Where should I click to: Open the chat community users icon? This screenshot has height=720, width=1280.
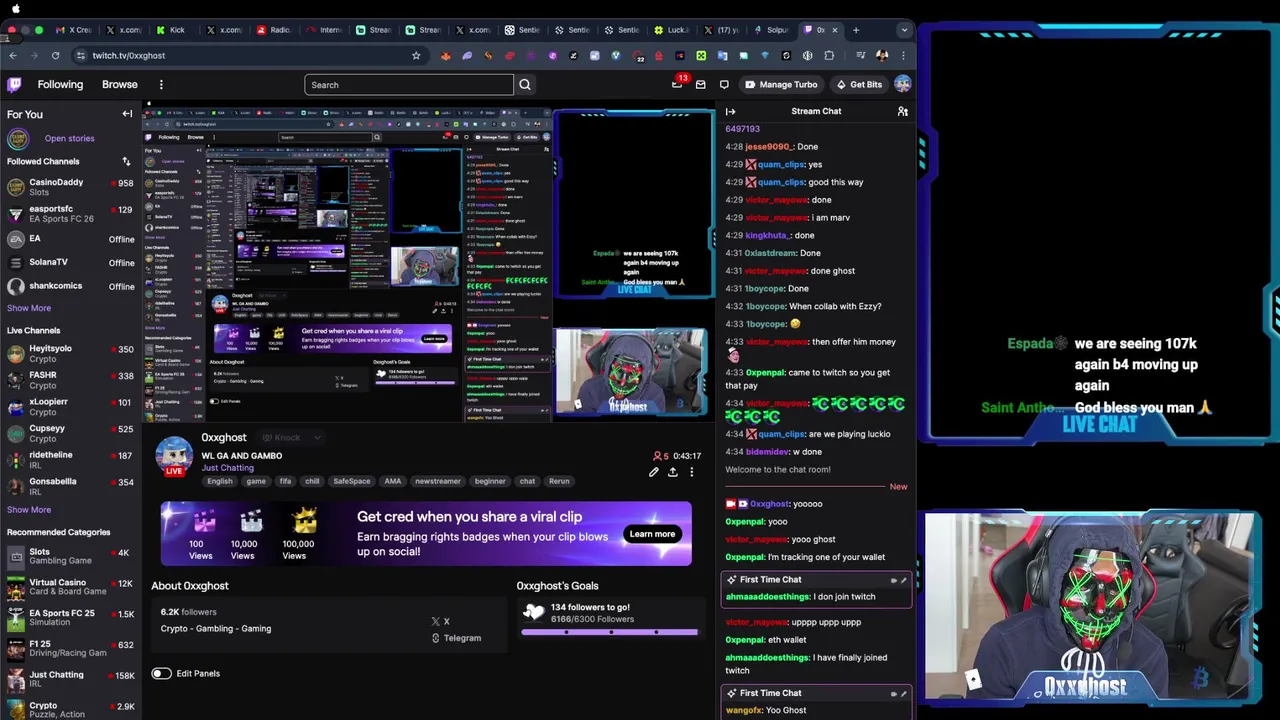[902, 111]
